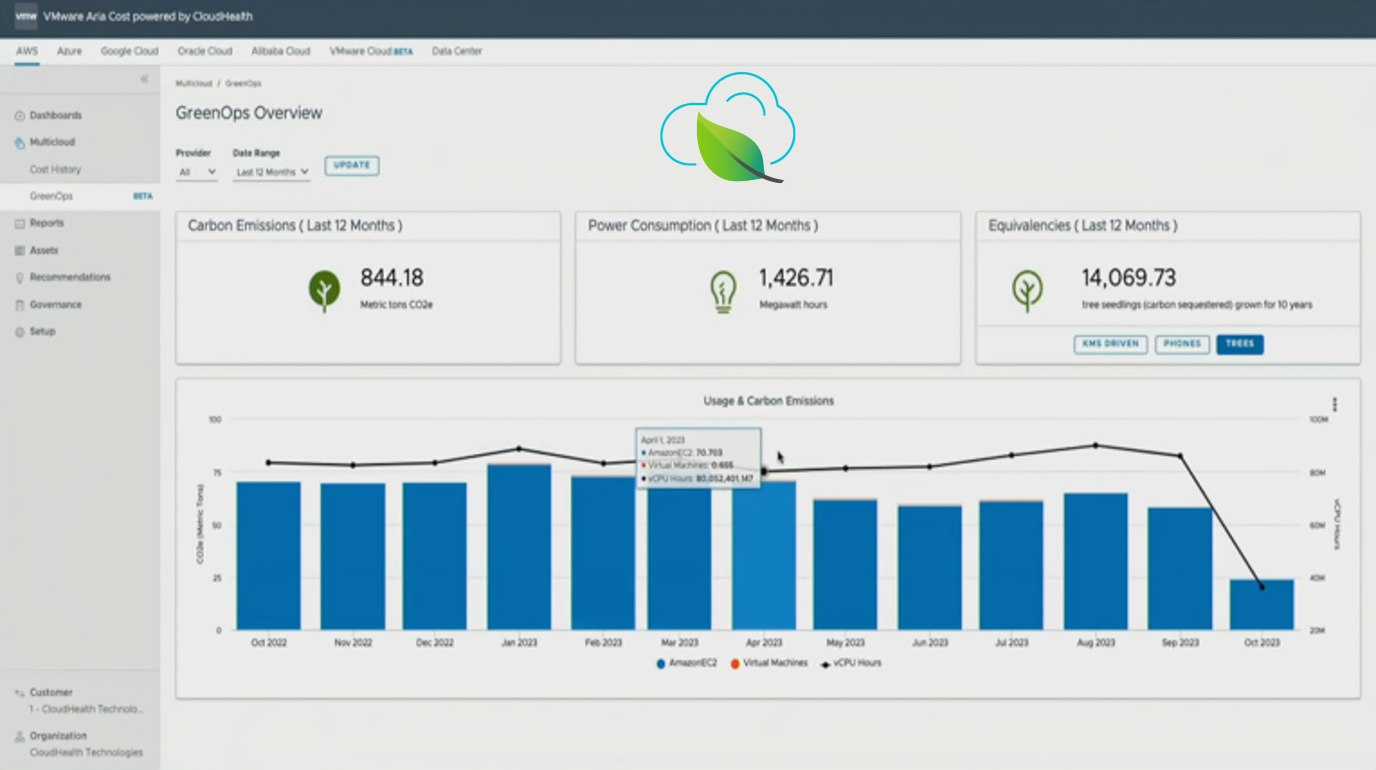Collapse the left sidebar with double-chevron icon
The height and width of the screenshot is (770, 1376).
click(144, 79)
